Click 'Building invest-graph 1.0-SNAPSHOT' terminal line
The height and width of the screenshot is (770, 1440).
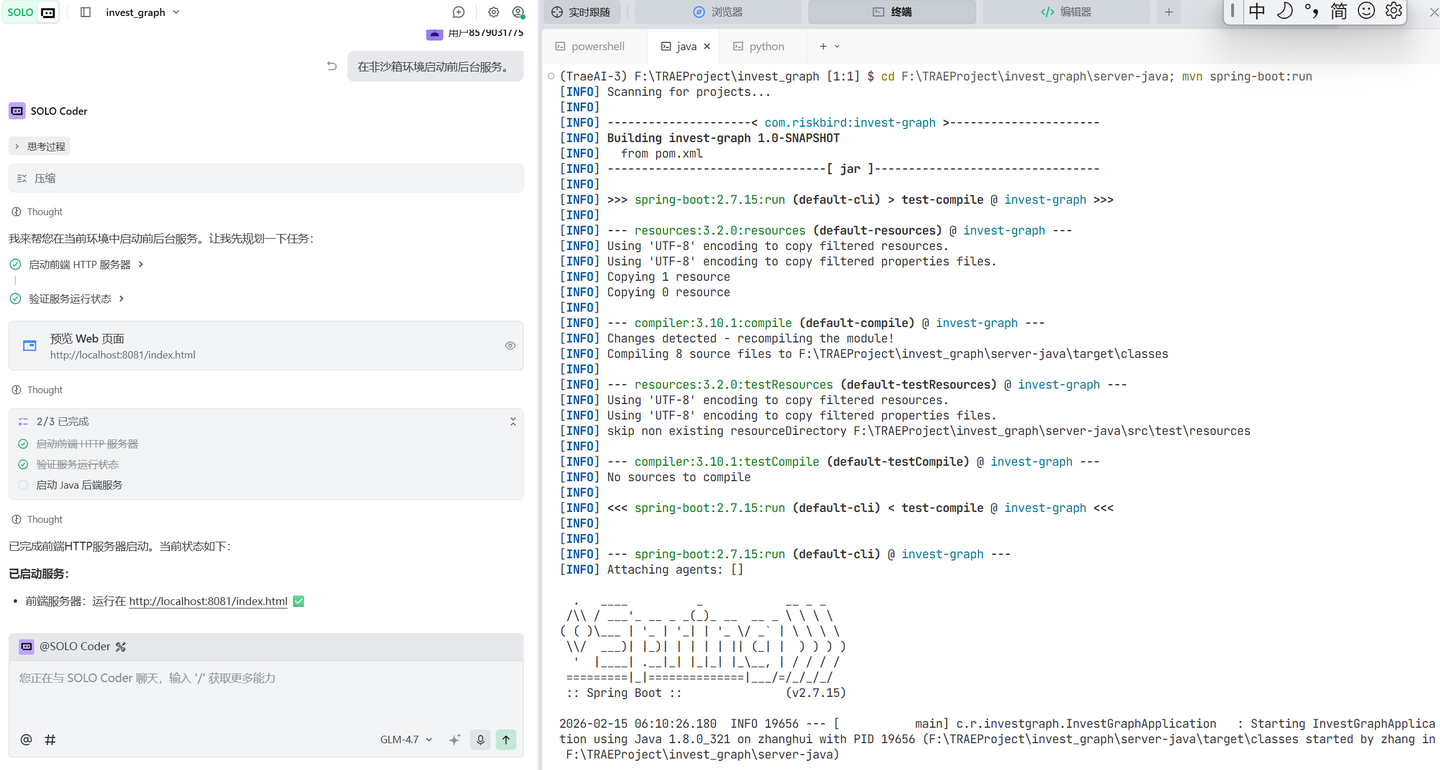click(x=723, y=138)
